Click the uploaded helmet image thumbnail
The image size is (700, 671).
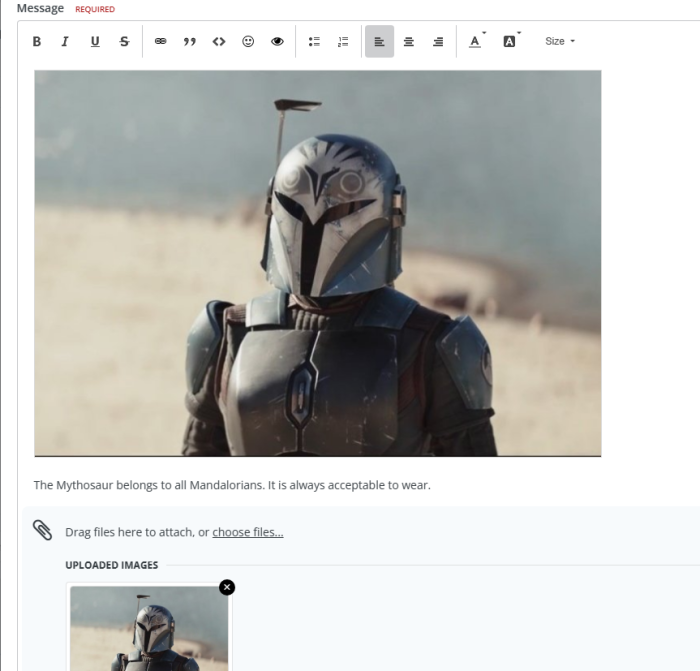pyautogui.click(x=149, y=628)
